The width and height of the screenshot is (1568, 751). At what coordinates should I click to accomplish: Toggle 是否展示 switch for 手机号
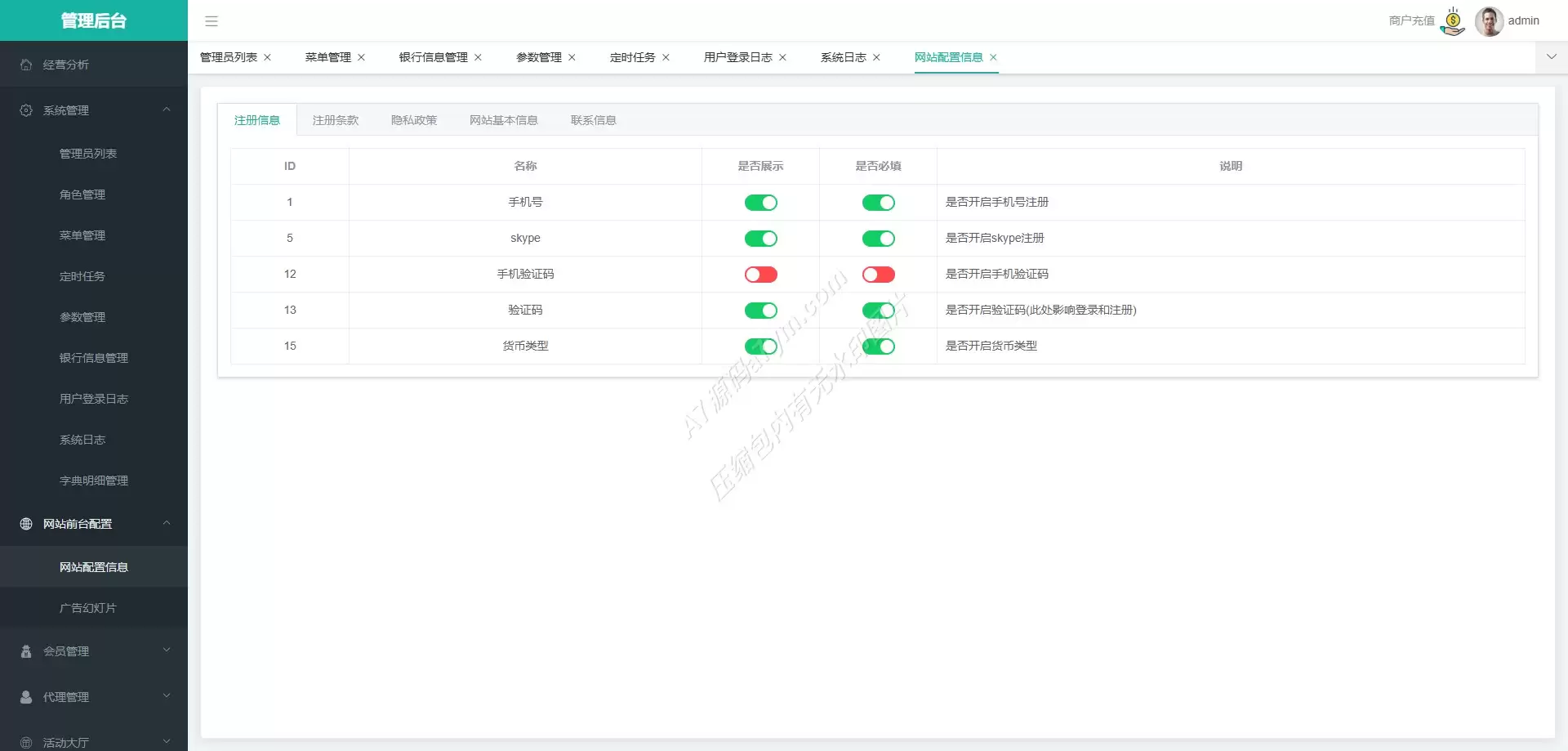(760, 203)
